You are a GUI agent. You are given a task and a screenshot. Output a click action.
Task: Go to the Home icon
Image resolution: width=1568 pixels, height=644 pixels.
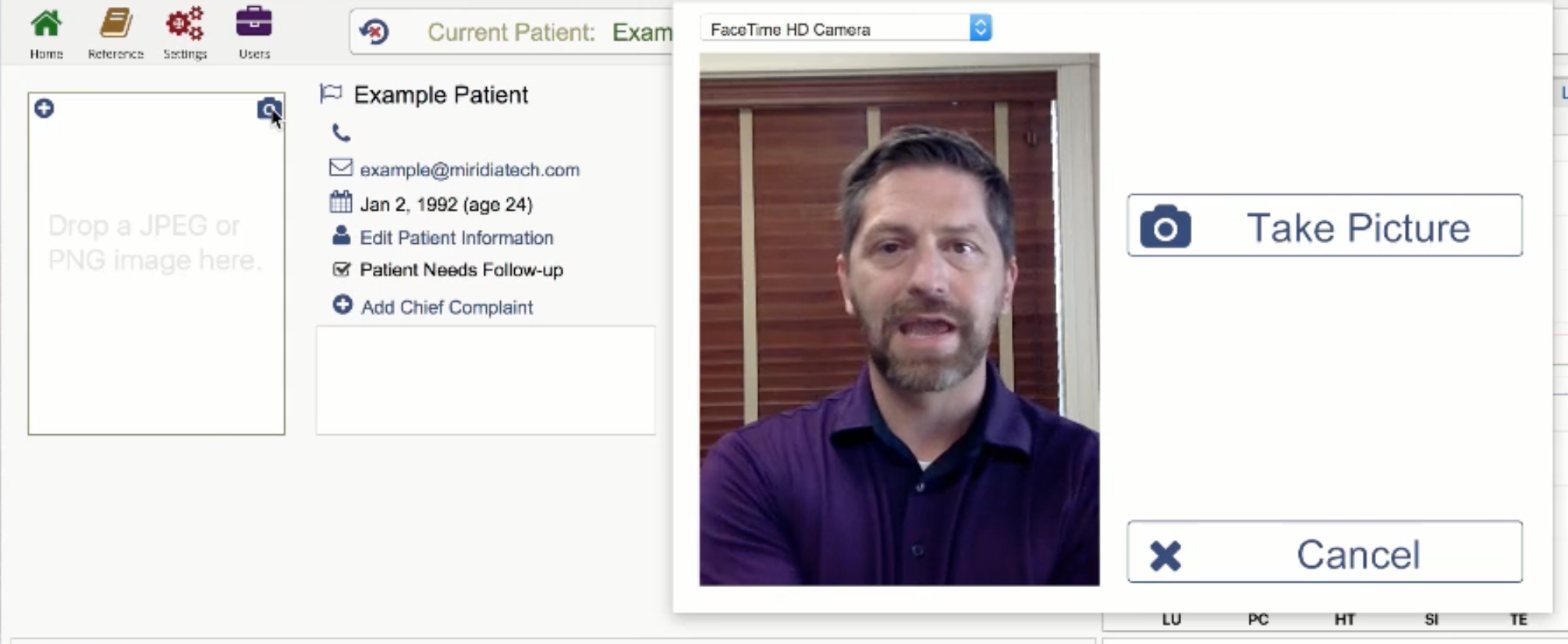point(46,25)
